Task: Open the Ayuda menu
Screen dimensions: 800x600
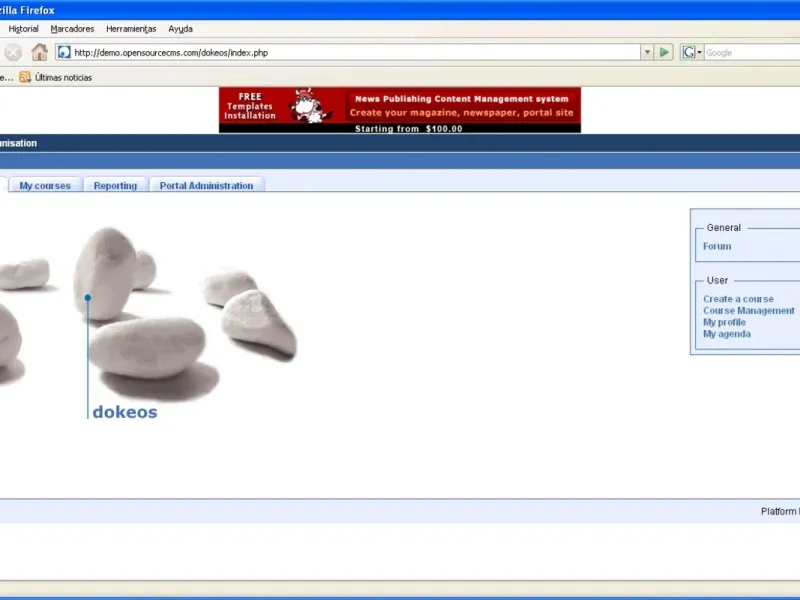Action: click(180, 29)
